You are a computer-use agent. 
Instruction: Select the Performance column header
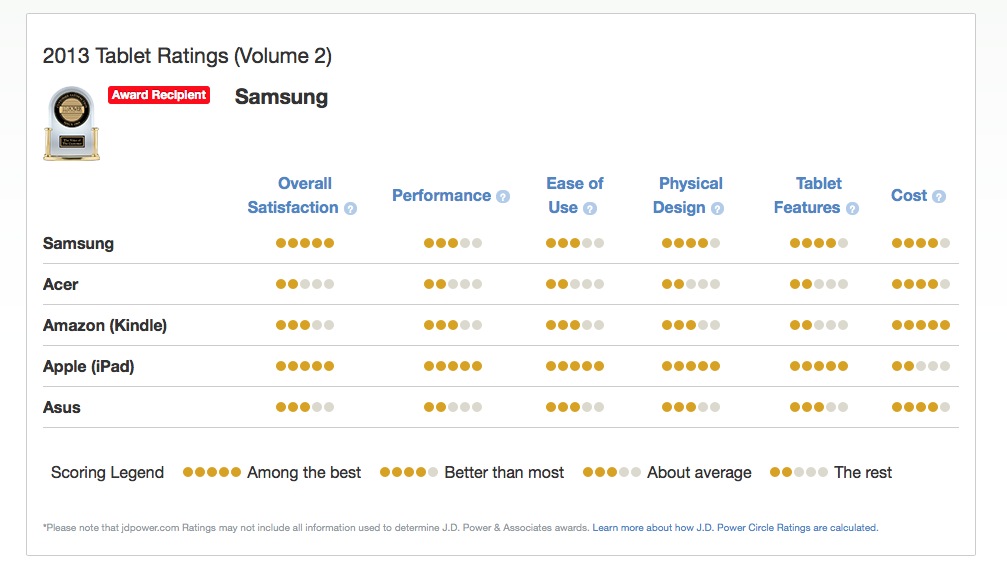click(441, 196)
